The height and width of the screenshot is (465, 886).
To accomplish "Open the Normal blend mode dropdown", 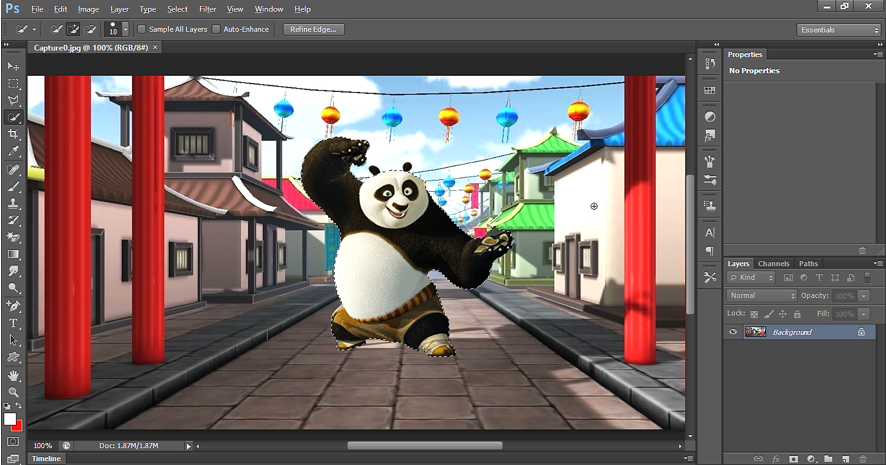I will 761,295.
